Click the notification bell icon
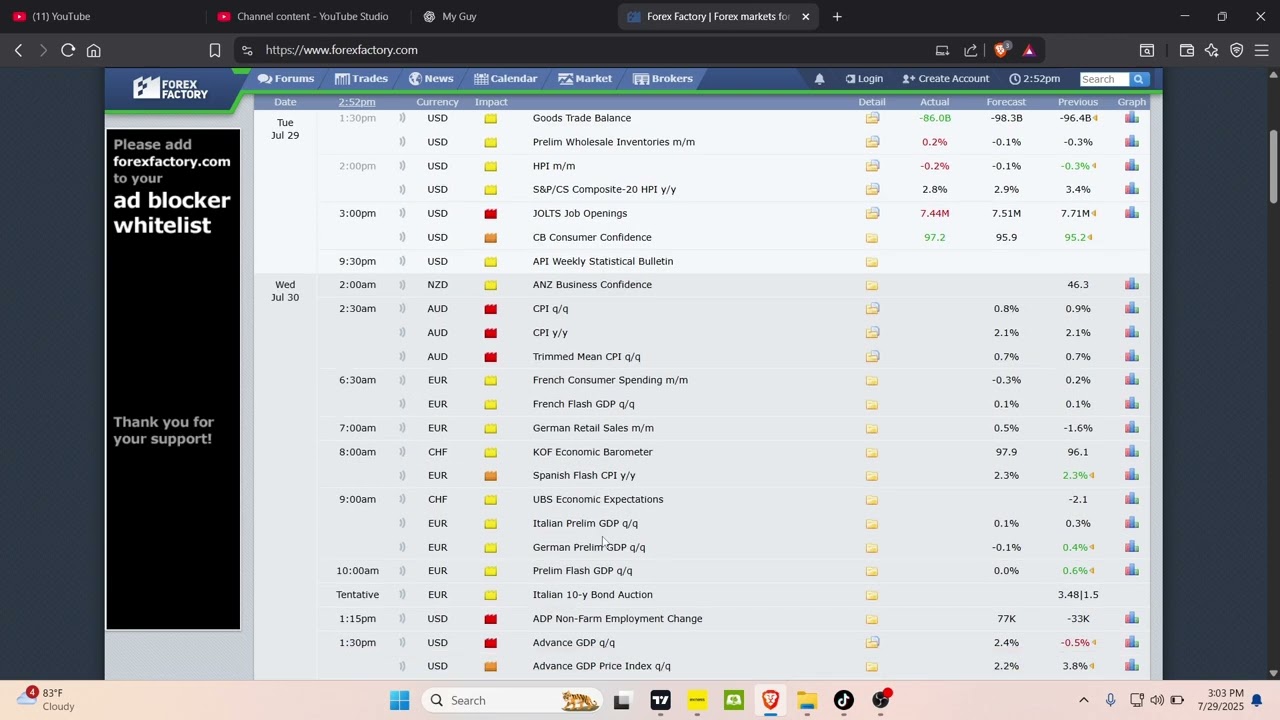Image resolution: width=1280 pixels, height=720 pixels. pos(819,79)
